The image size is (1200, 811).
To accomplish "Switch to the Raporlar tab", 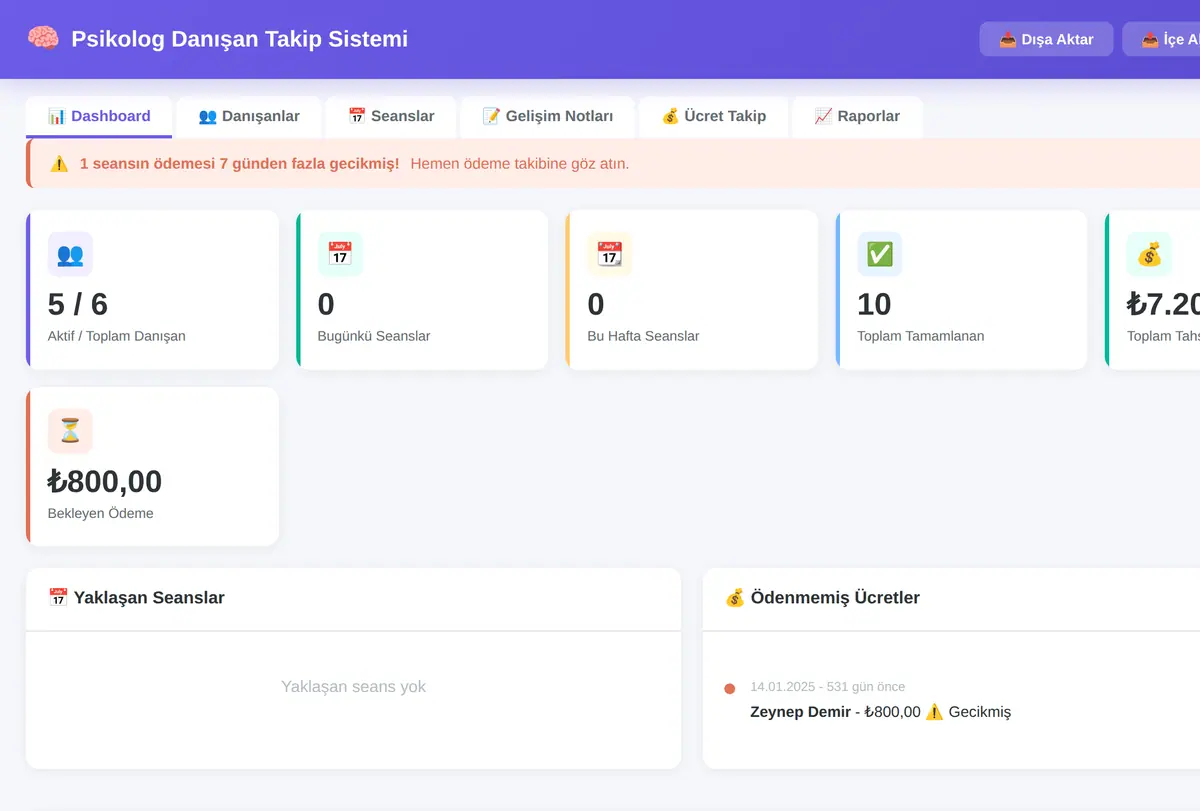I will tap(857, 116).
